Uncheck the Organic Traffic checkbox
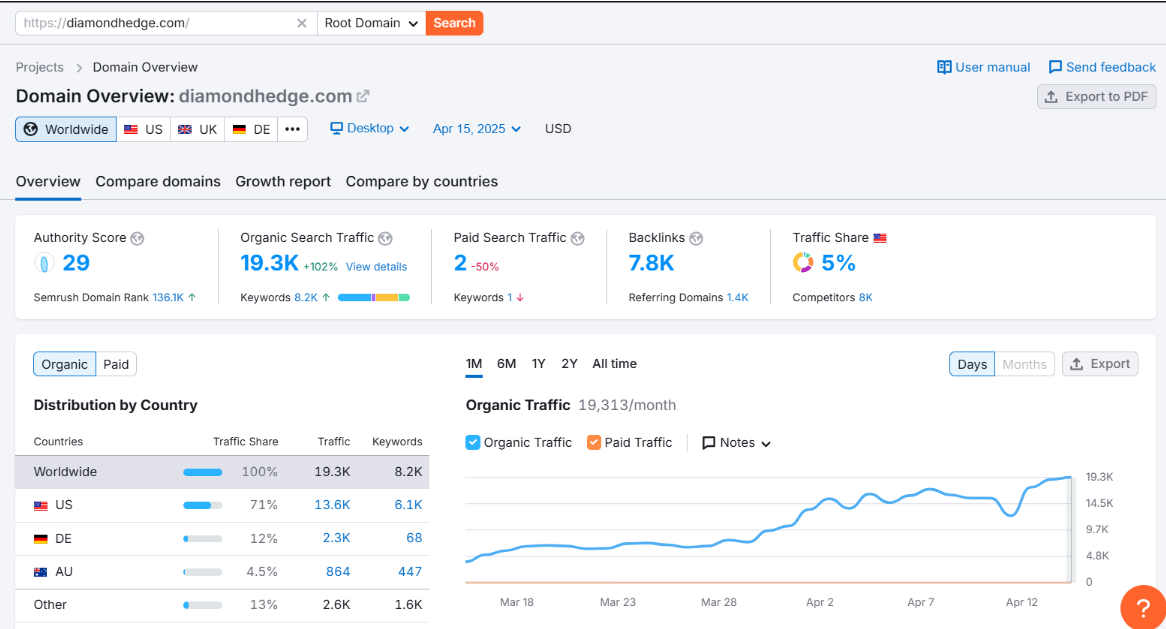 tap(473, 442)
